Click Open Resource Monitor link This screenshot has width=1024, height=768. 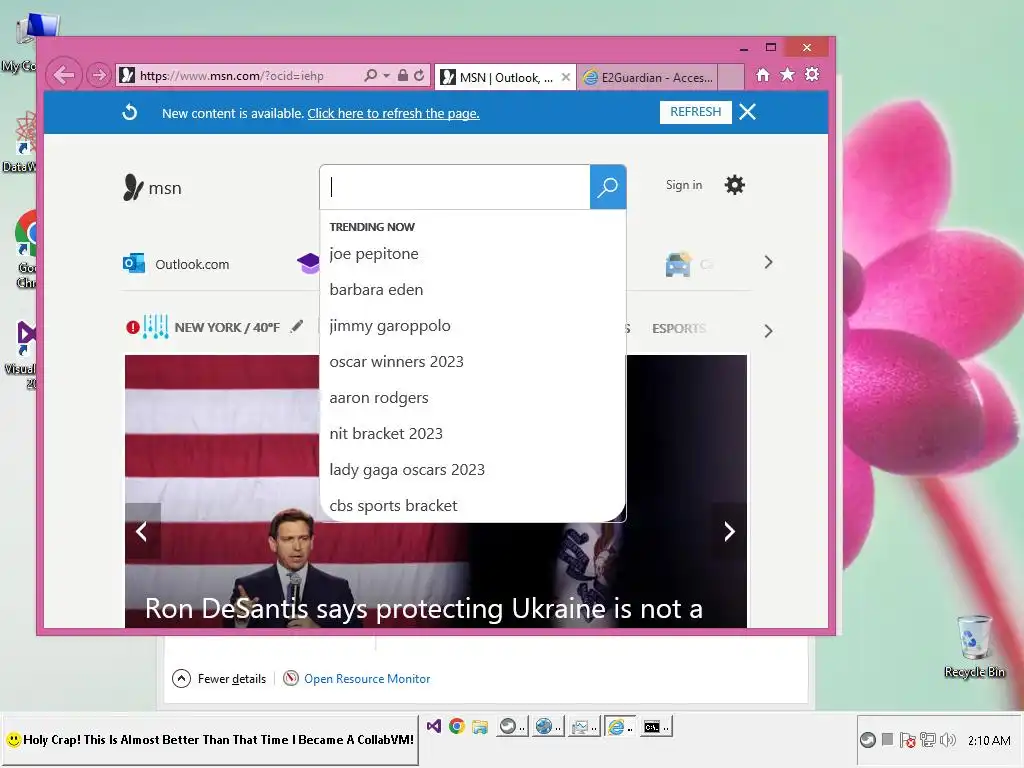[x=357, y=679]
